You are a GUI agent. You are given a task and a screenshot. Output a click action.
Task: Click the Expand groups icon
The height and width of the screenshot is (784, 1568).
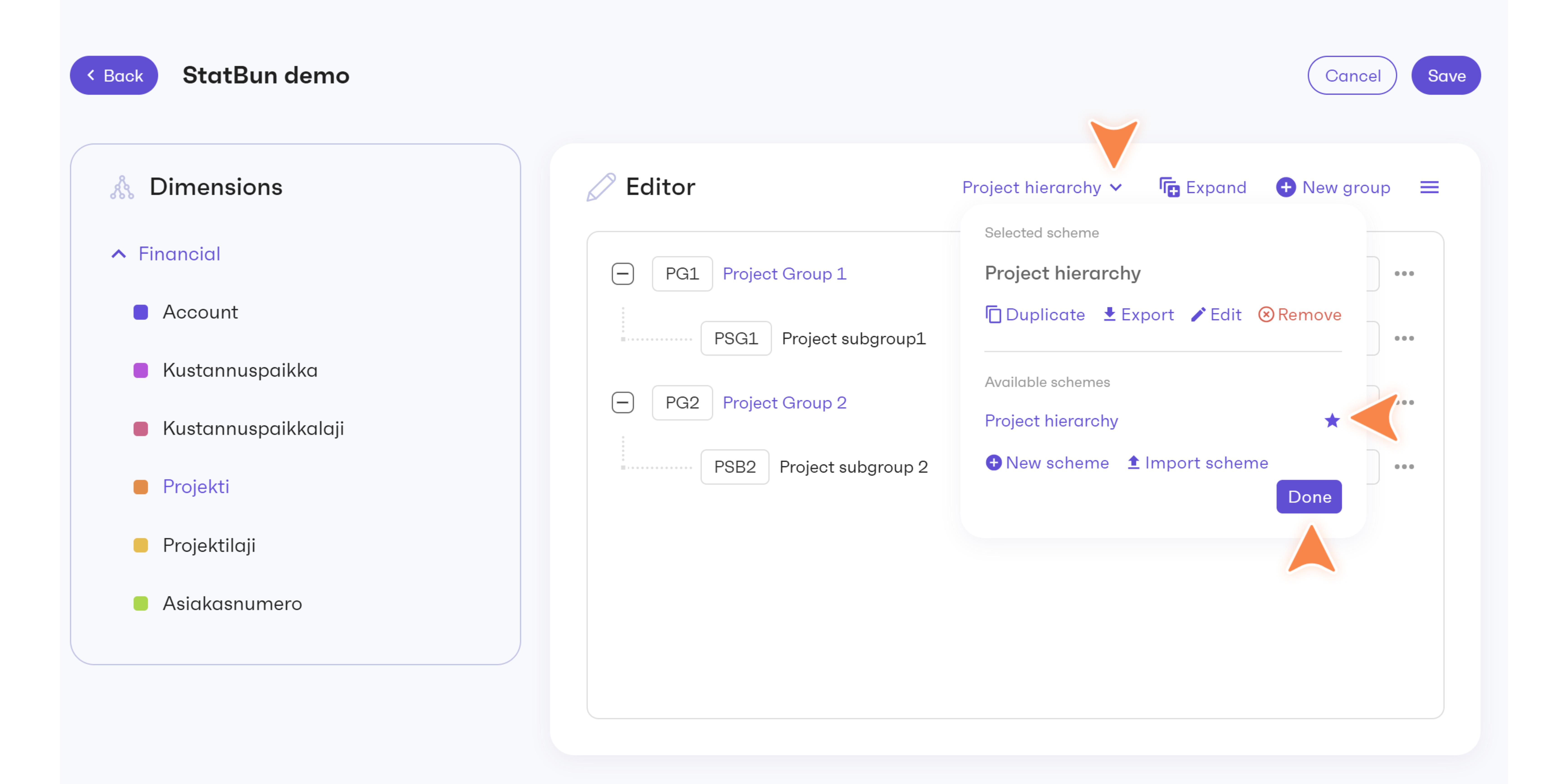[1169, 187]
